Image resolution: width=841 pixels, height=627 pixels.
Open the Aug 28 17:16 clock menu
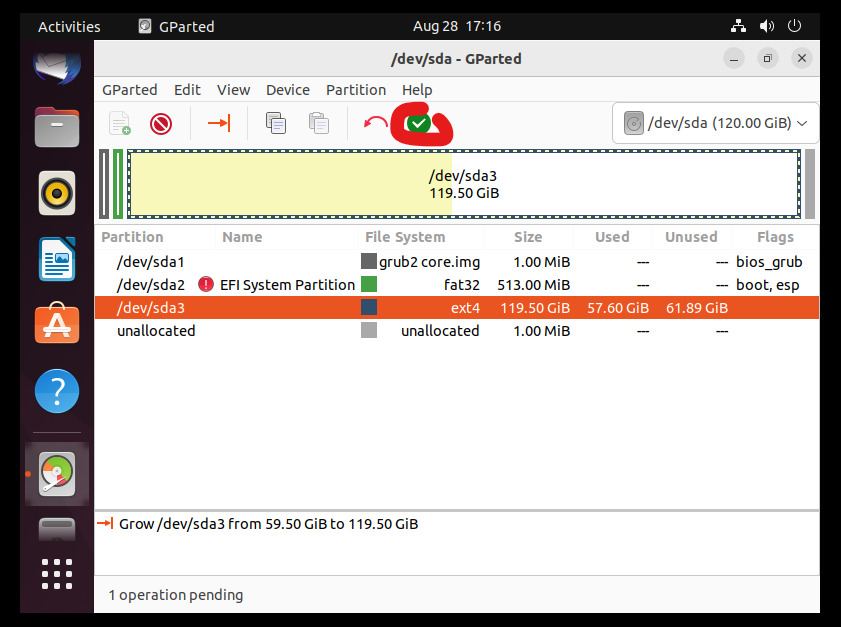tap(456, 27)
